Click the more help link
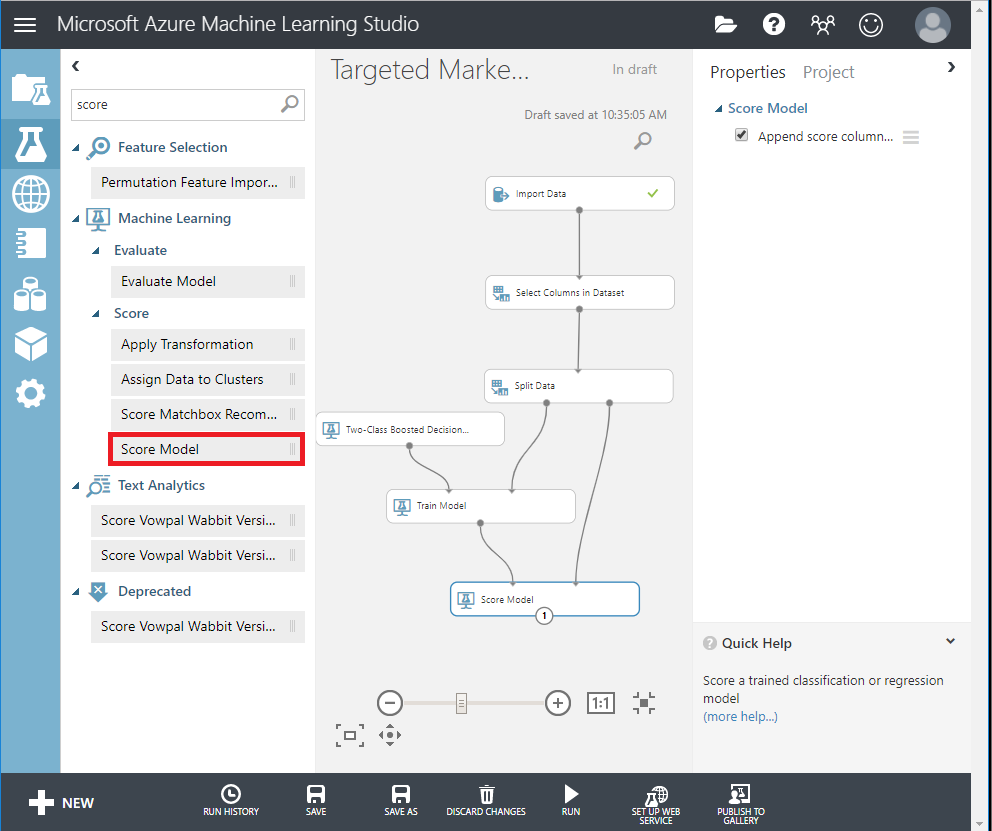992x831 pixels. pos(740,716)
